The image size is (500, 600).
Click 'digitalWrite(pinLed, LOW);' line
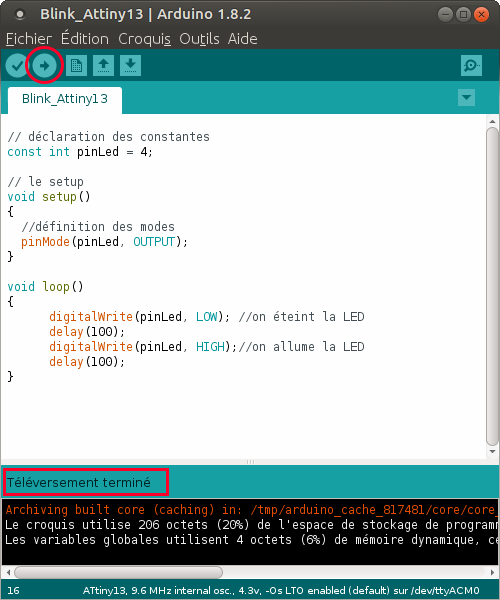(x=140, y=317)
